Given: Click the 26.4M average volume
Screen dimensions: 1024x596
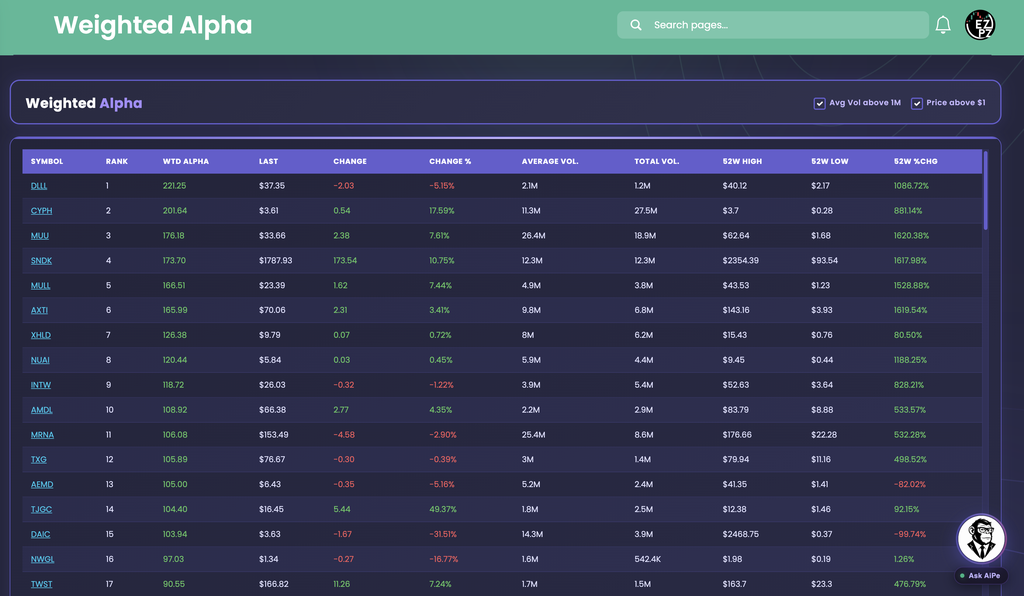Looking at the screenshot, I should pyautogui.click(x=534, y=236).
